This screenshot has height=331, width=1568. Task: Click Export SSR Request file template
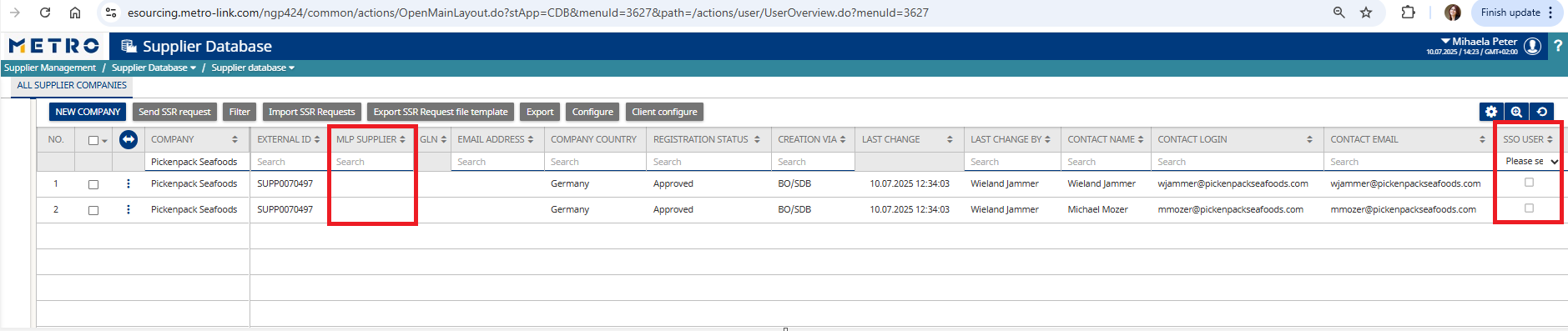tap(441, 112)
